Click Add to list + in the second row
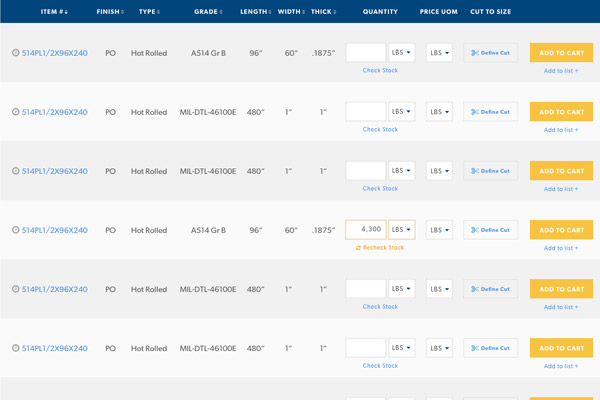Image resolution: width=600 pixels, height=400 pixels. click(x=561, y=130)
